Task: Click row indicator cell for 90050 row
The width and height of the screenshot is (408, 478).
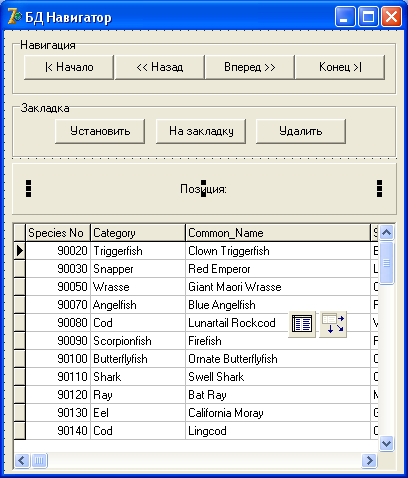Action: coord(20,287)
